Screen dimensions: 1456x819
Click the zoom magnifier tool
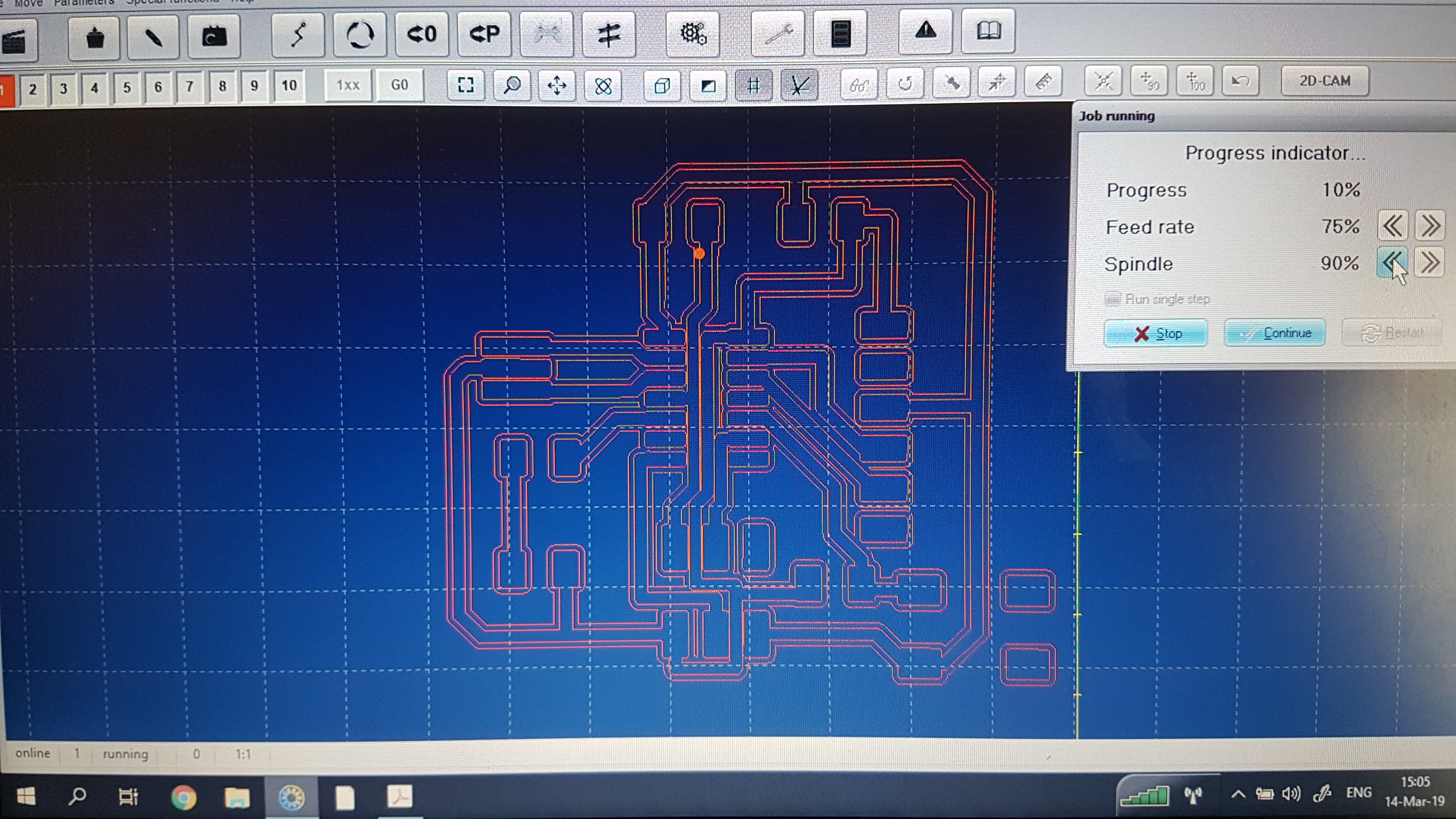(x=512, y=85)
